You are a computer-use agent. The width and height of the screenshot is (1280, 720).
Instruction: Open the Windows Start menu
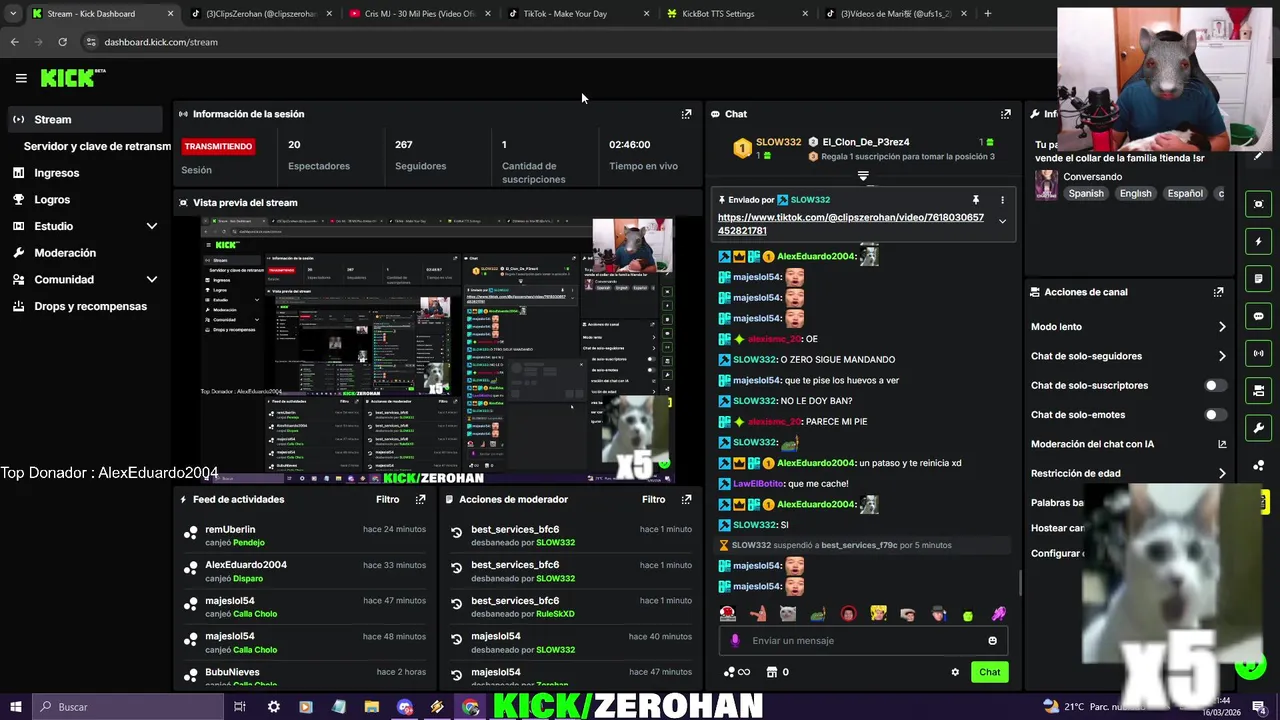(x=15, y=707)
